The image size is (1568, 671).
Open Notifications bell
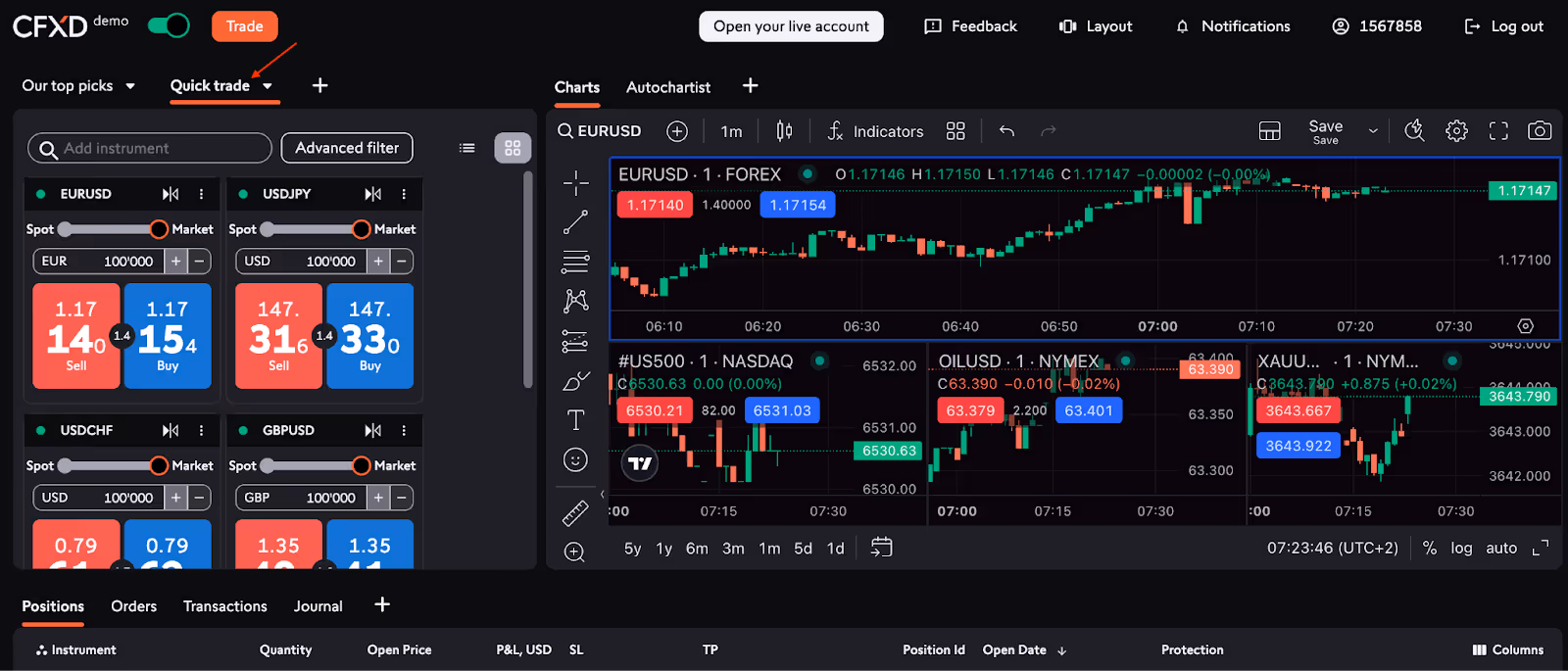[1232, 26]
